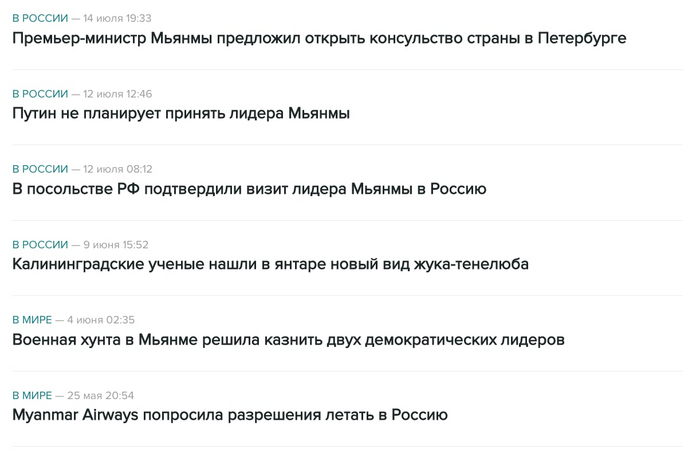Click 'В России' tag above the embassy headline
The width and height of the screenshot is (700, 453).
click(40, 169)
